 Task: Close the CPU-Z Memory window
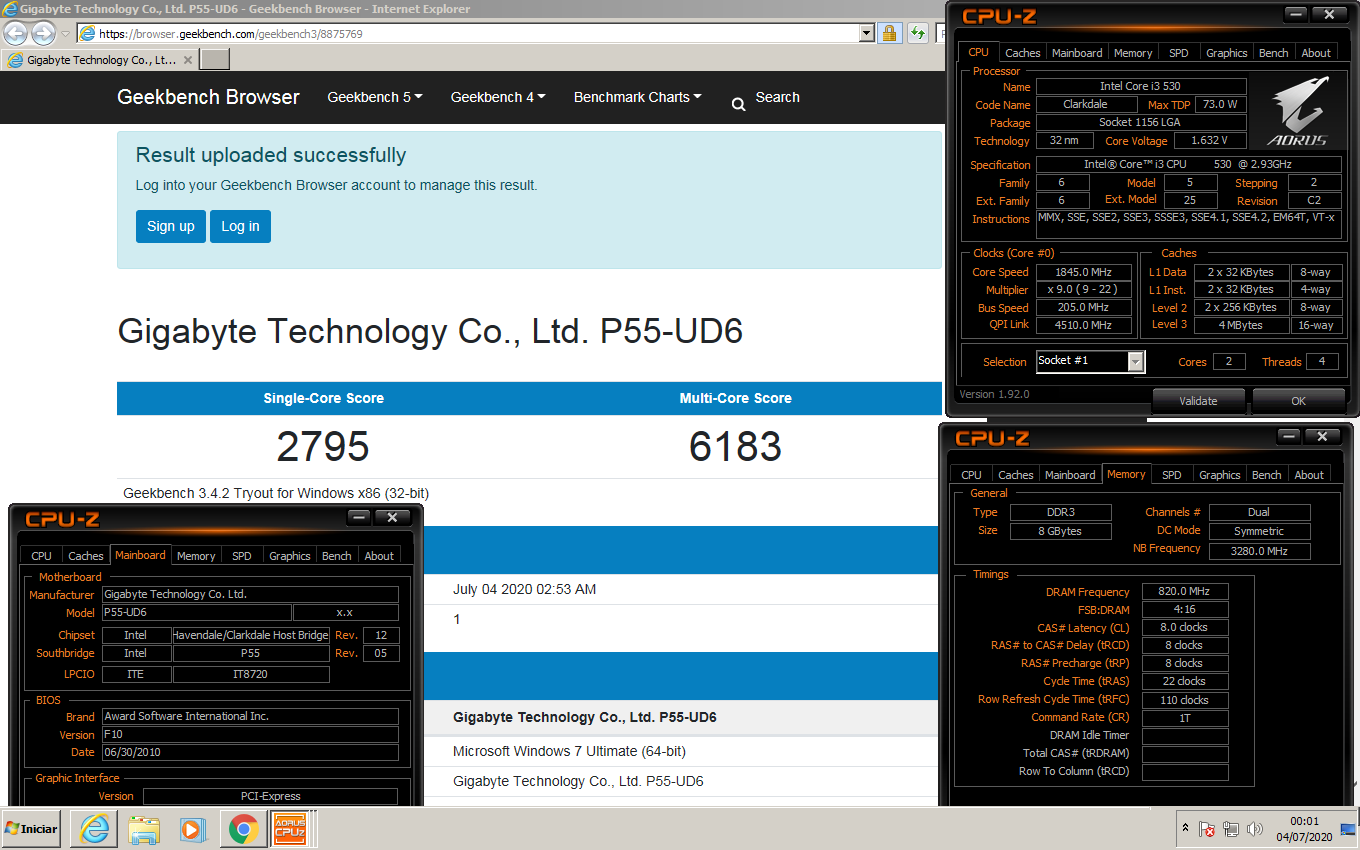coord(1323,437)
